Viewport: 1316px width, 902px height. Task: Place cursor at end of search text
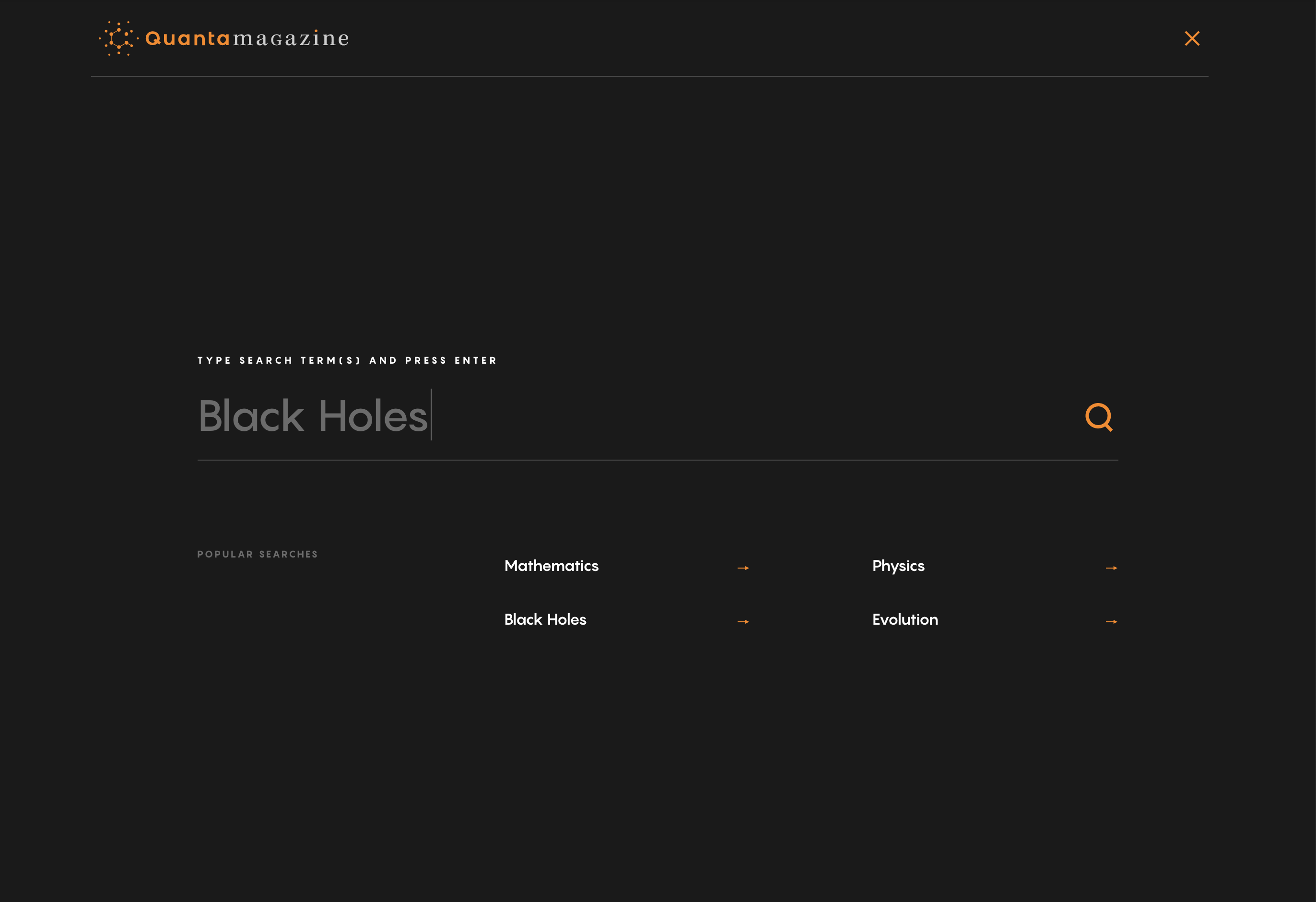[430, 416]
